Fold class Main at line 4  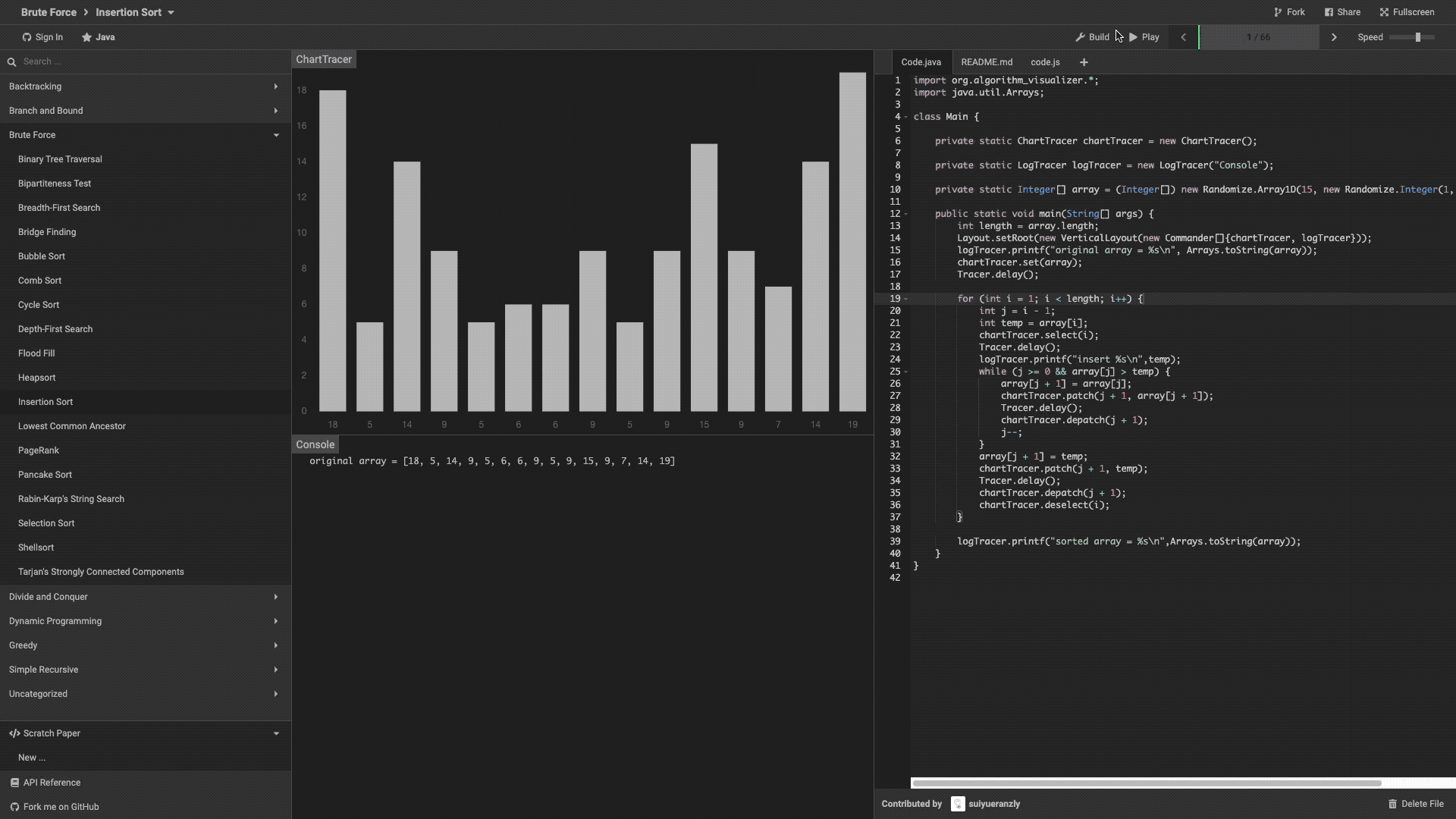(905, 117)
